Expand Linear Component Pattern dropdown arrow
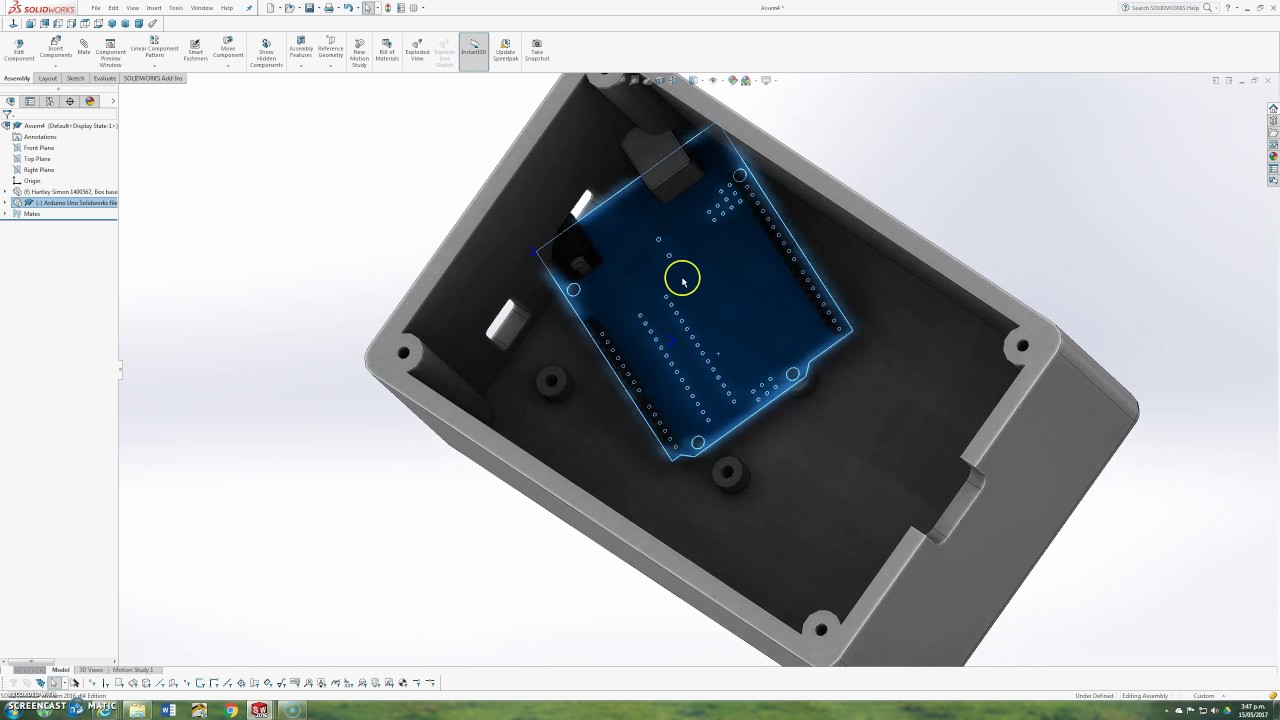 pyautogui.click(x=154, y=66)
